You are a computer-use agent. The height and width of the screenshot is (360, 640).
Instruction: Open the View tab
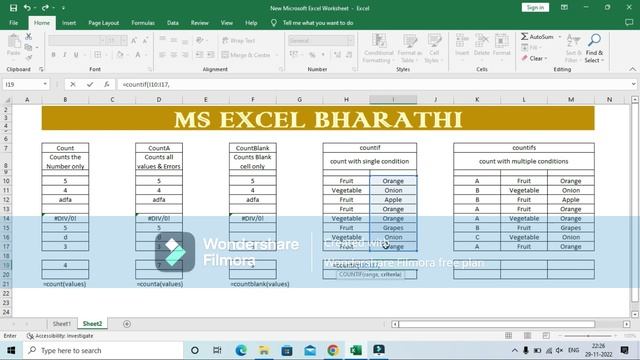coord(227,23)
